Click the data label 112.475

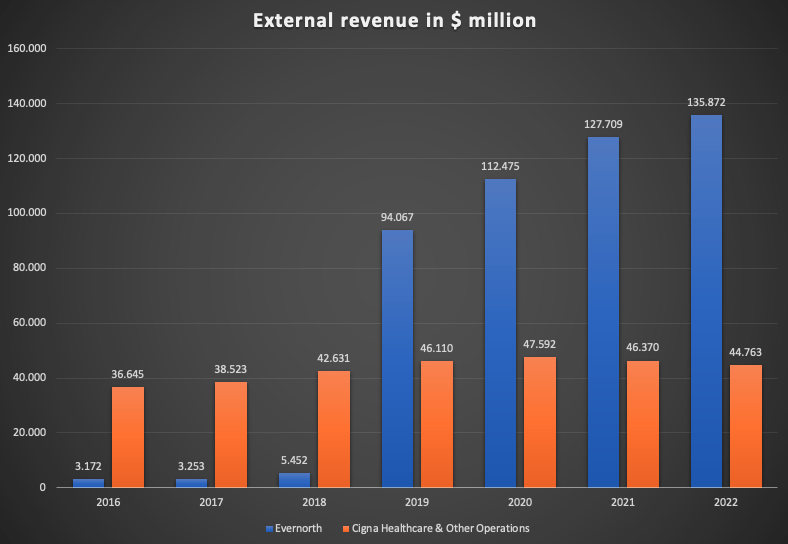(501, 166)
